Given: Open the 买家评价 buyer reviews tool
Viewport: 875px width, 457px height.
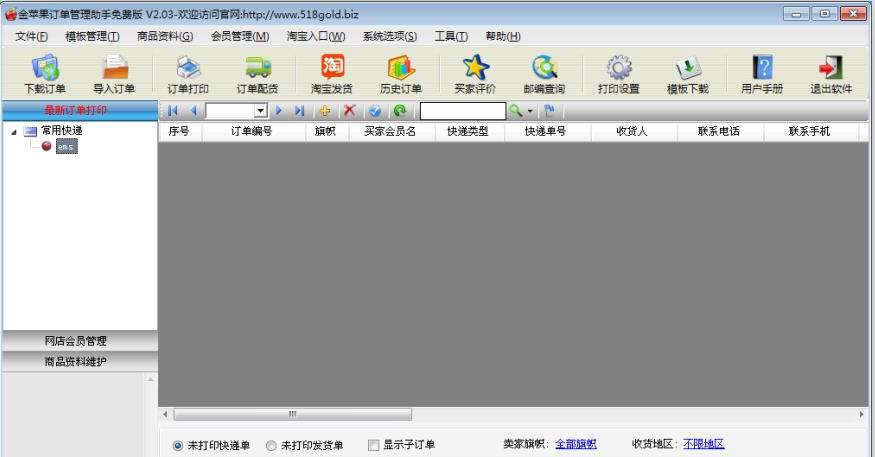Looking at the screenshot, I should pos(475,74).
